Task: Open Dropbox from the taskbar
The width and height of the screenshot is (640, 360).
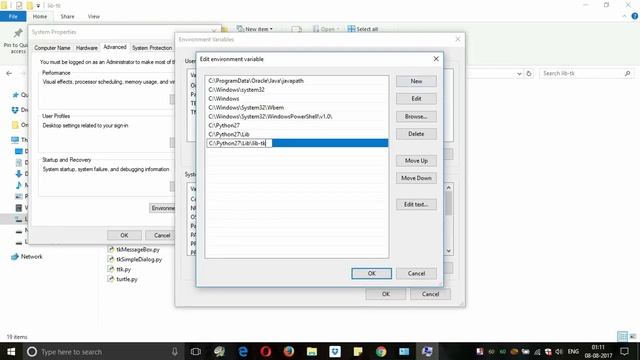Action: (335, 351)
